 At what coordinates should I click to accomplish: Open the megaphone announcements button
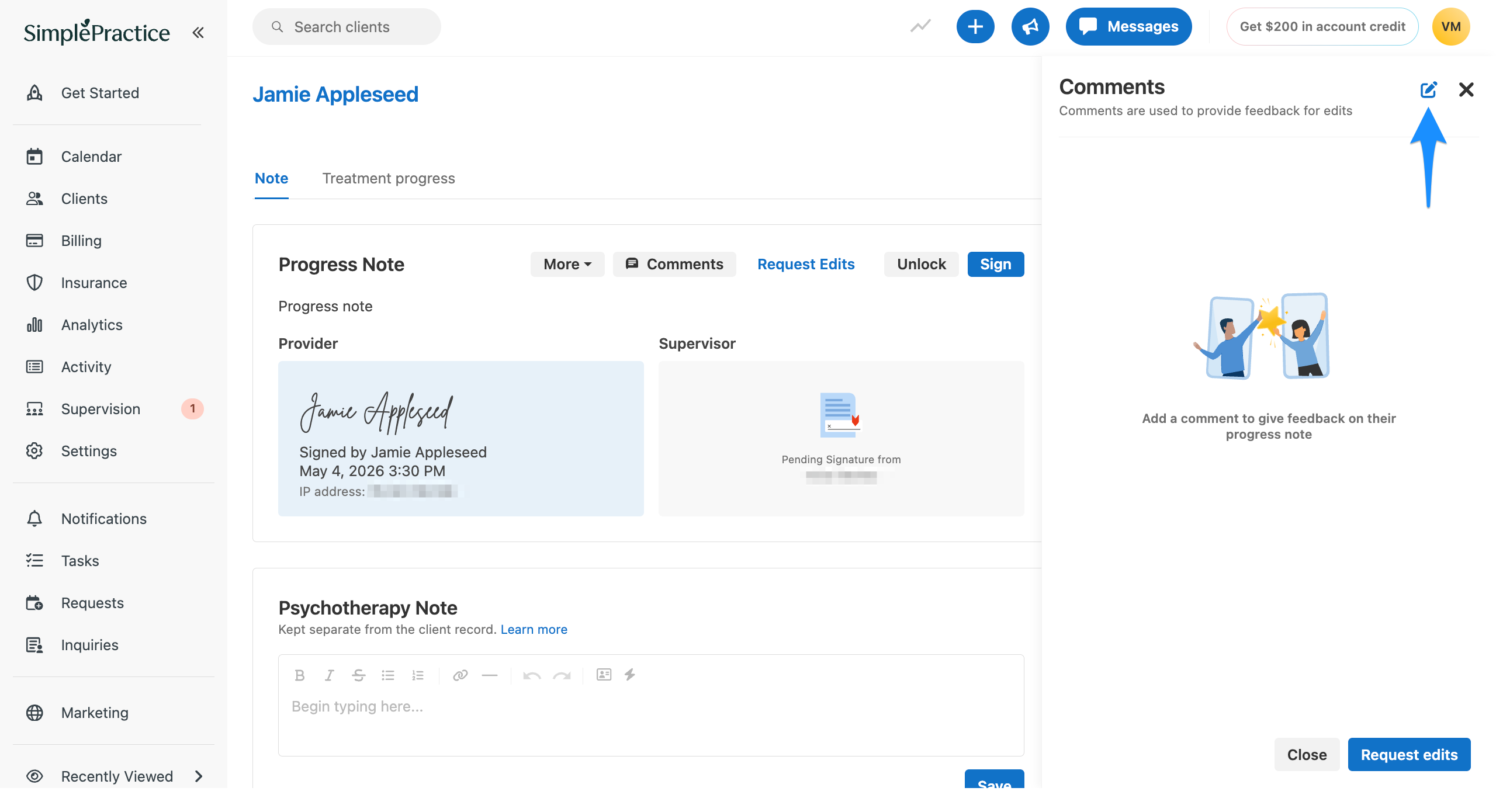pyautogui.click(x=1030, y=26)
